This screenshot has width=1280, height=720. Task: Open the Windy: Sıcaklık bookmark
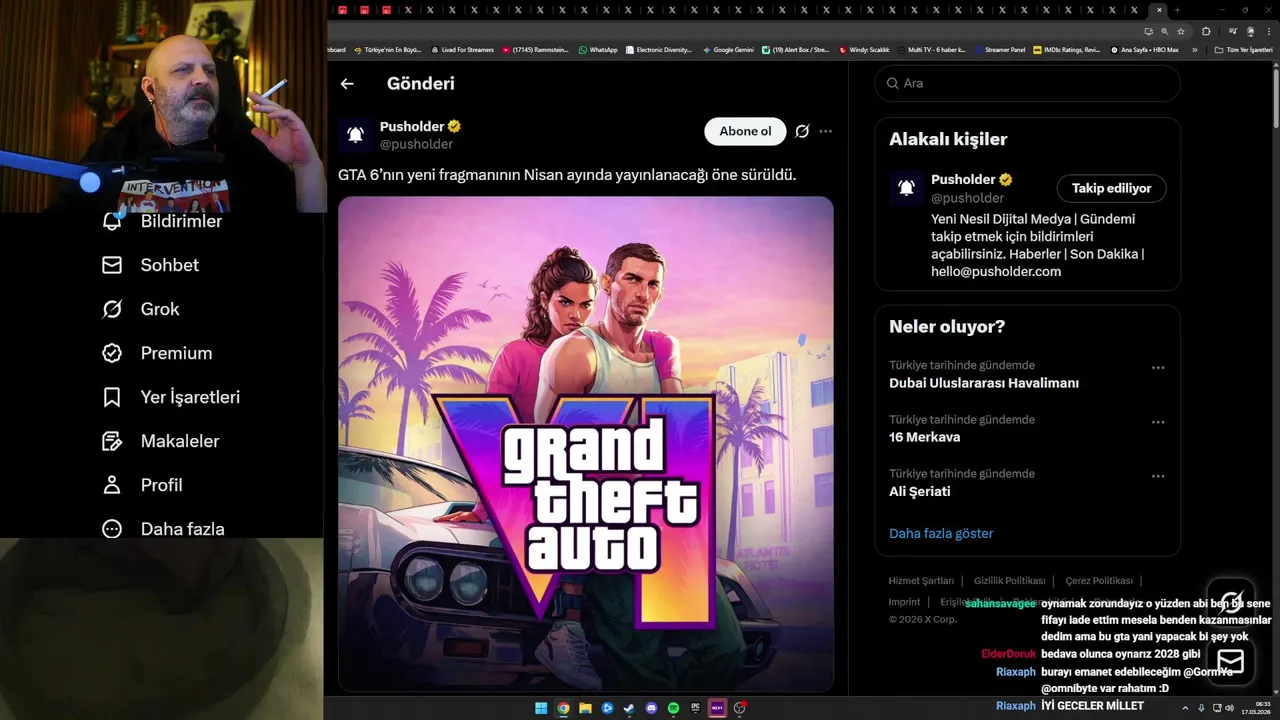865,49
